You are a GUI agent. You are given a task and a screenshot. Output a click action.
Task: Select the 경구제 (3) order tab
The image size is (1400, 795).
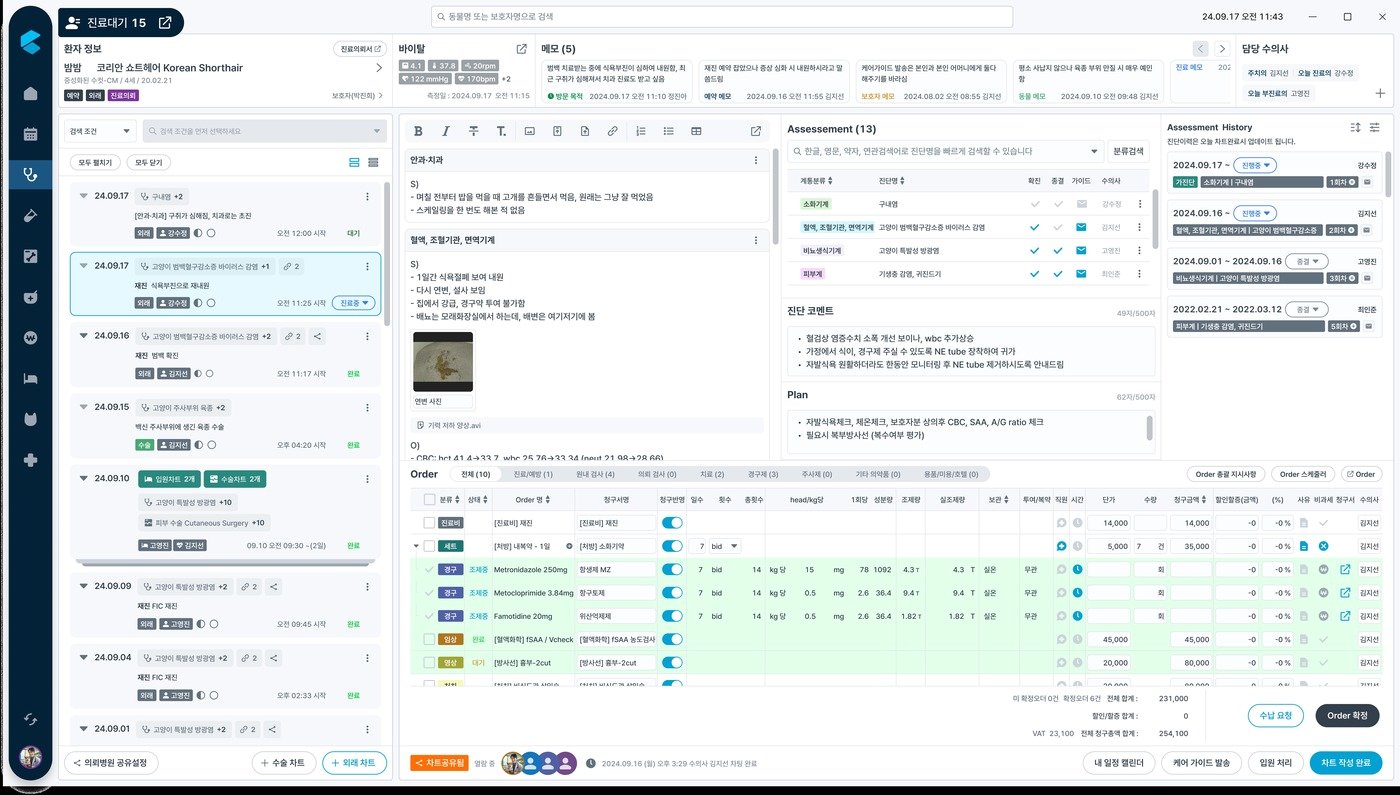(x=763, y=474)
